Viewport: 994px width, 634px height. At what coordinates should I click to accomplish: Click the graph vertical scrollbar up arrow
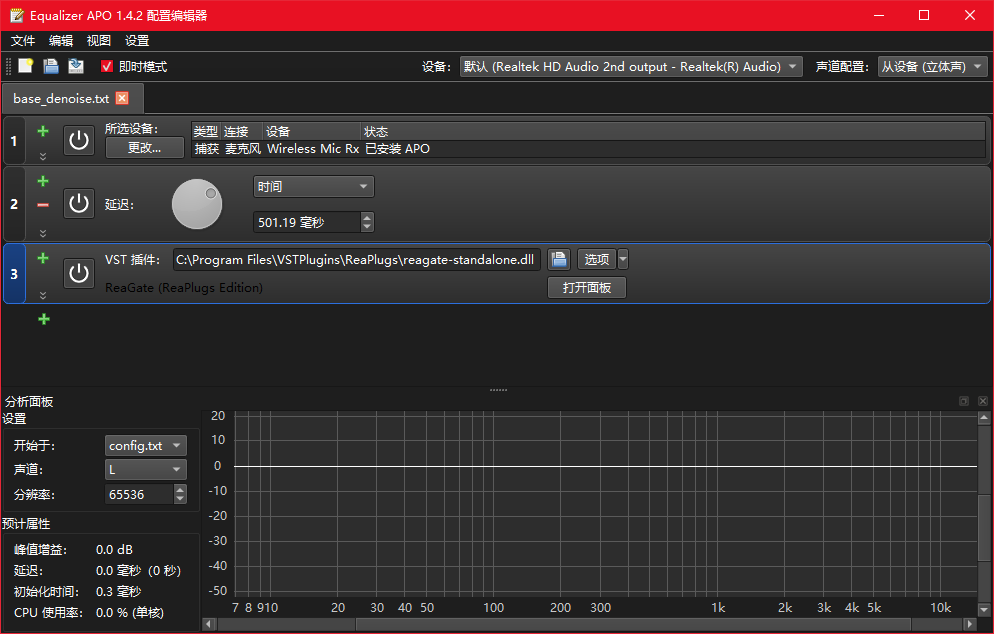click(984, 418)
